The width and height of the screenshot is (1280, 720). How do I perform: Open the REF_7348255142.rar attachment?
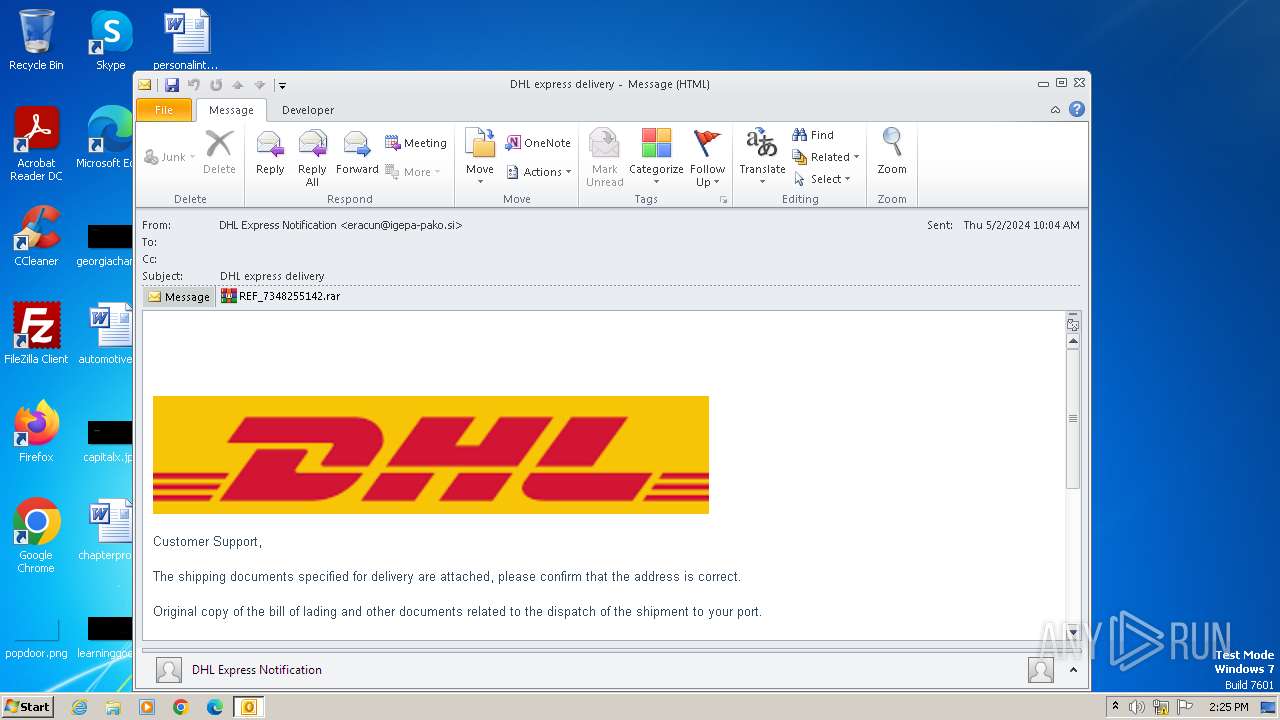[x=281, y=296]
